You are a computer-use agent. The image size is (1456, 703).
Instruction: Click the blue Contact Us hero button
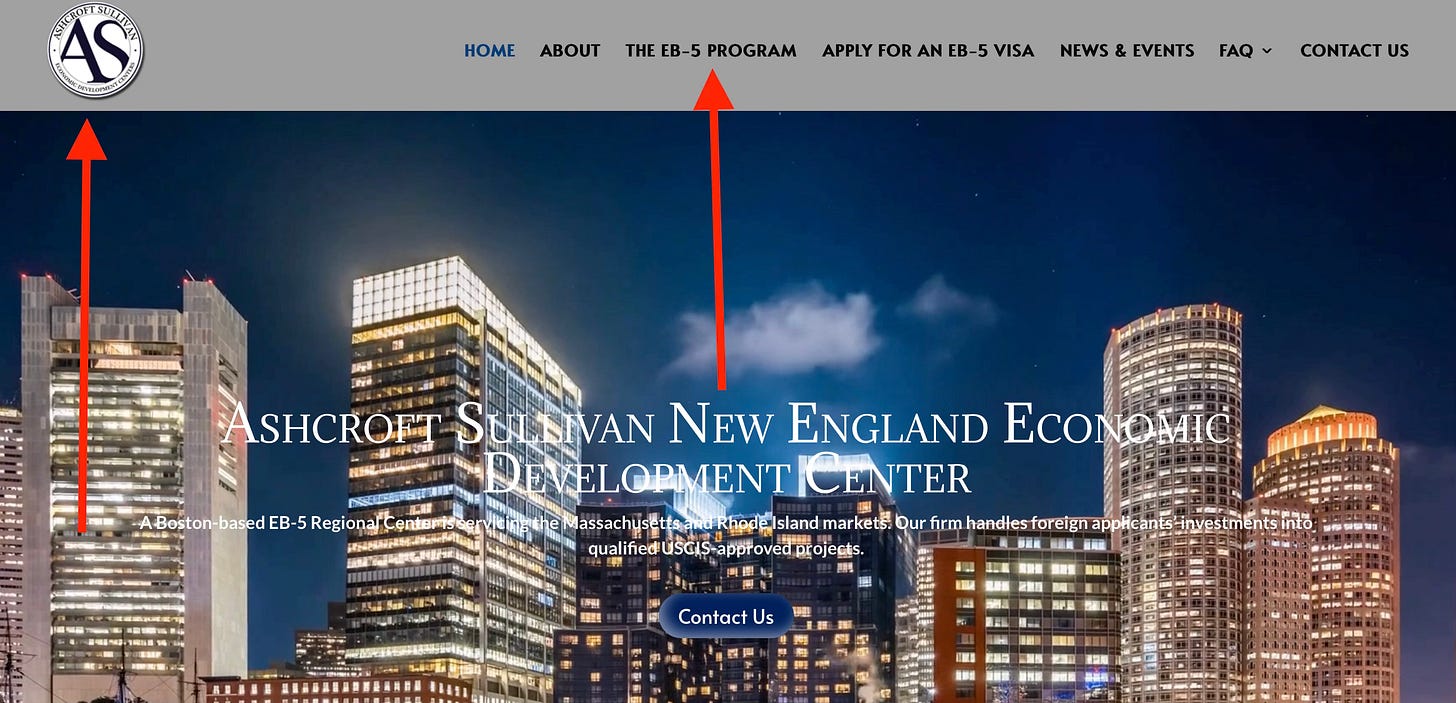pyautogui.click(x=726, y=617)
